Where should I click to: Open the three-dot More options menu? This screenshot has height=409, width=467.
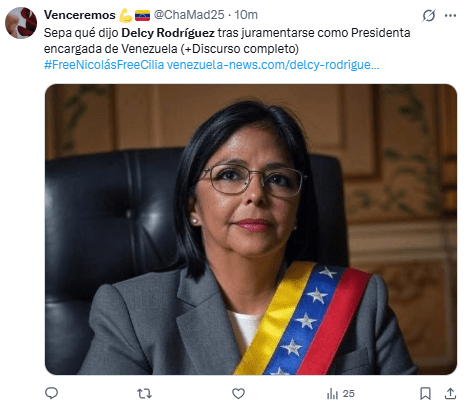click(450, 15)
